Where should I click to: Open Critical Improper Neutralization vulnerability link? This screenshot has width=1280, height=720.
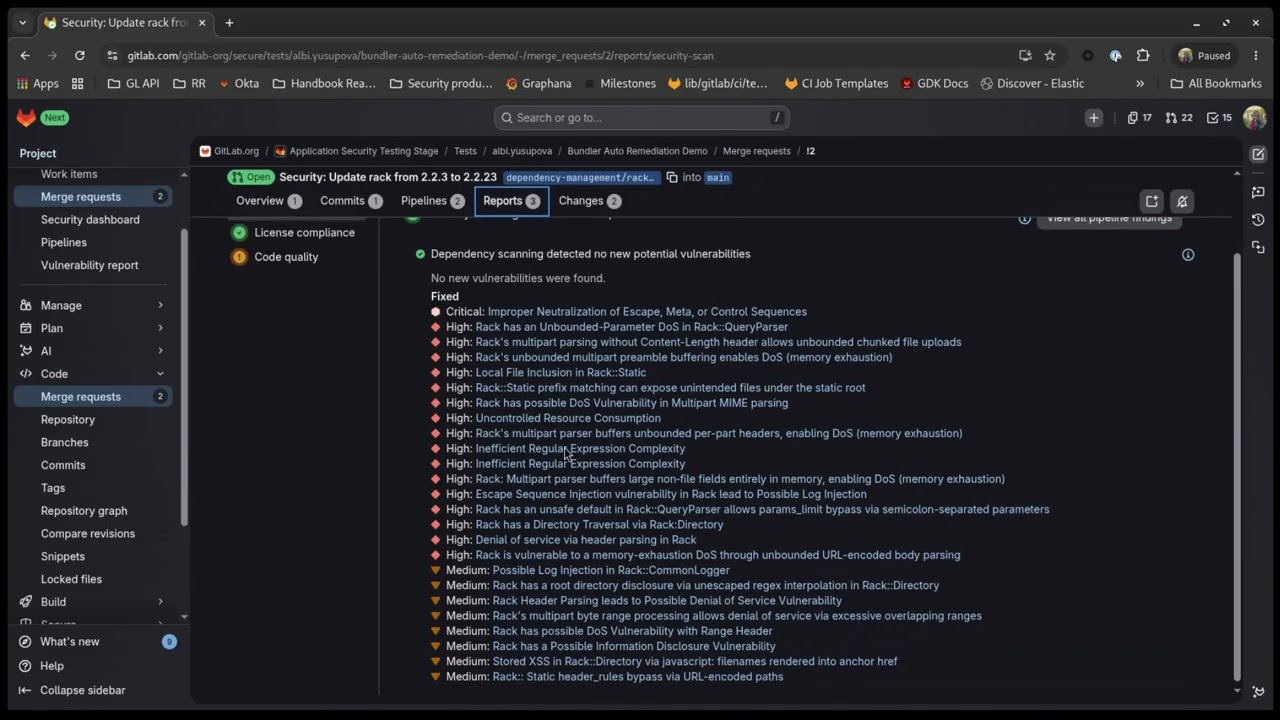[647, 312]
